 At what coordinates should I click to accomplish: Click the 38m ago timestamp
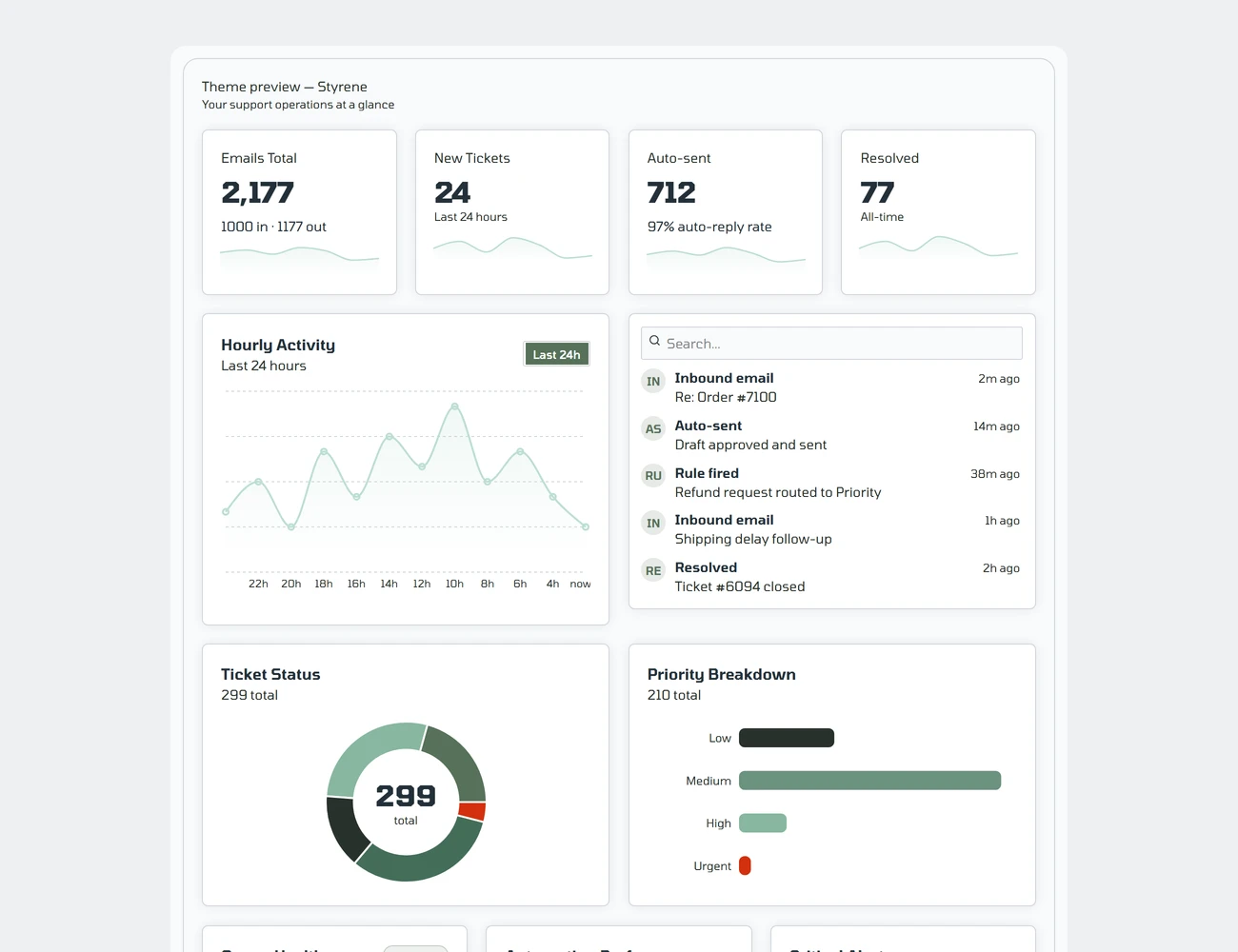pos(995,474)
